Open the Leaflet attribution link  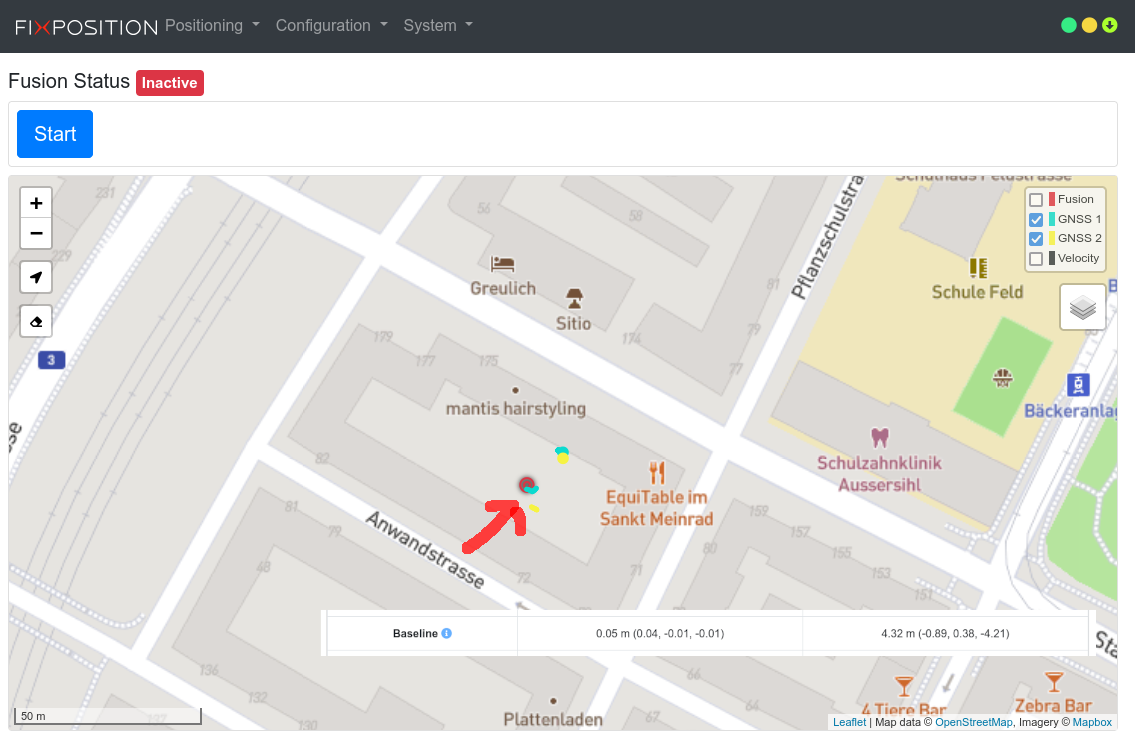click(x=849, y=722)
